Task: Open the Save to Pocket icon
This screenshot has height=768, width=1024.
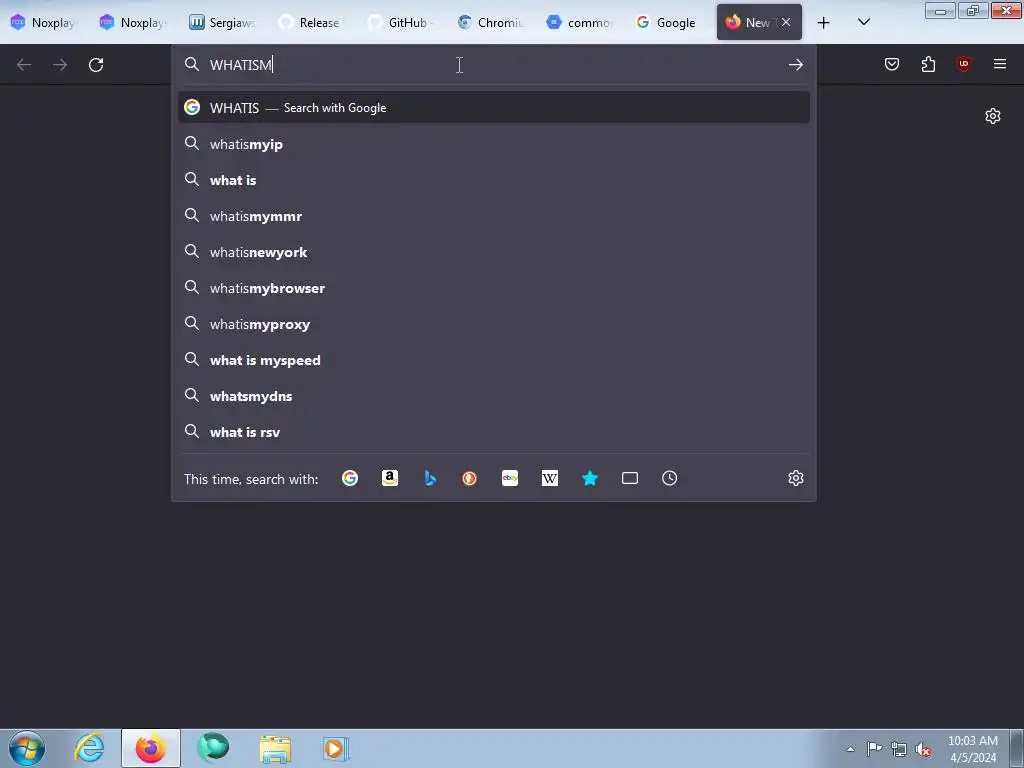Action: [x=892, y=64]
